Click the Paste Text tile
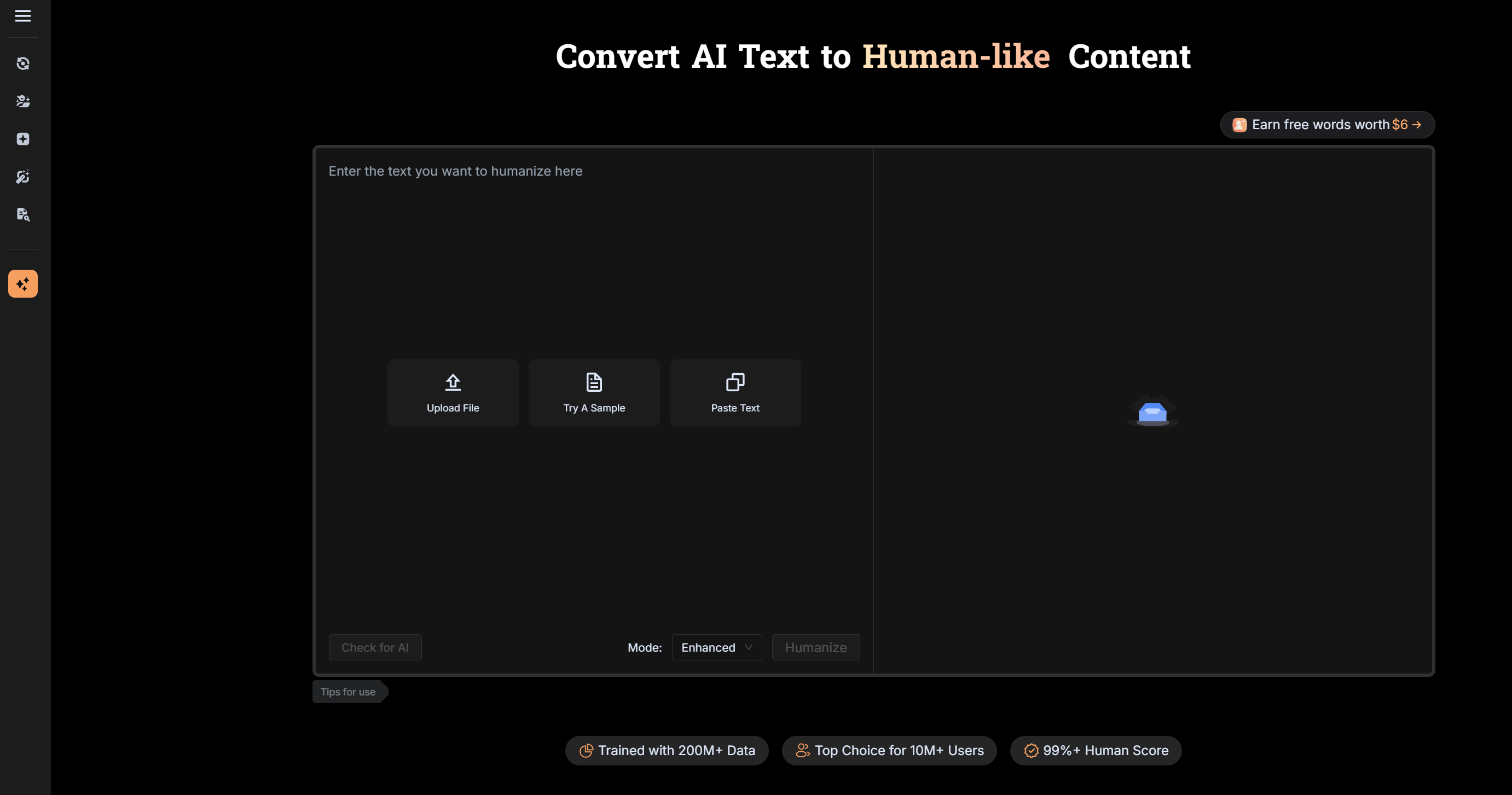1512x795 pixels. 735,392
